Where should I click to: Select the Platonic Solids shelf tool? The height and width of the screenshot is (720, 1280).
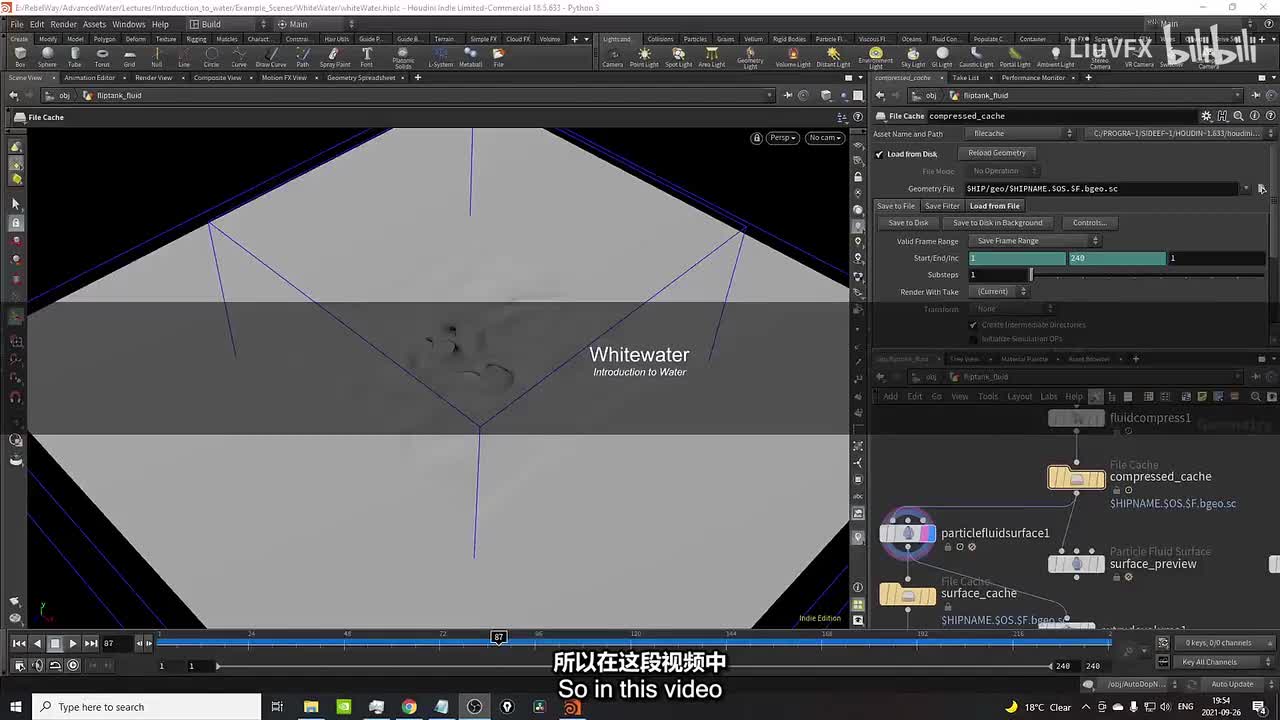403,58
